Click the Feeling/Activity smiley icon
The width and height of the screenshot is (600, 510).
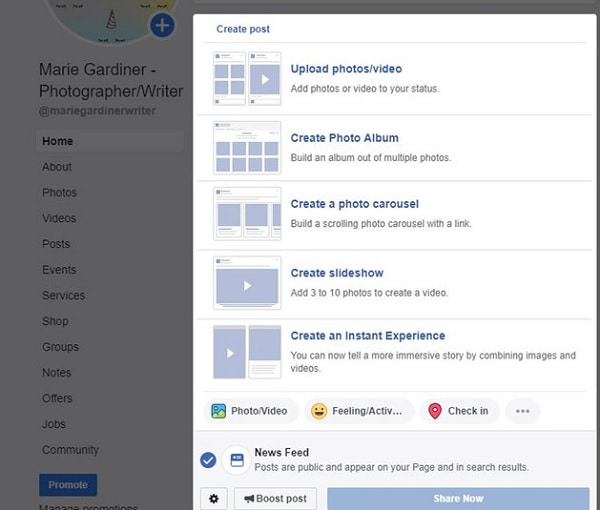(x=319, y=411)
